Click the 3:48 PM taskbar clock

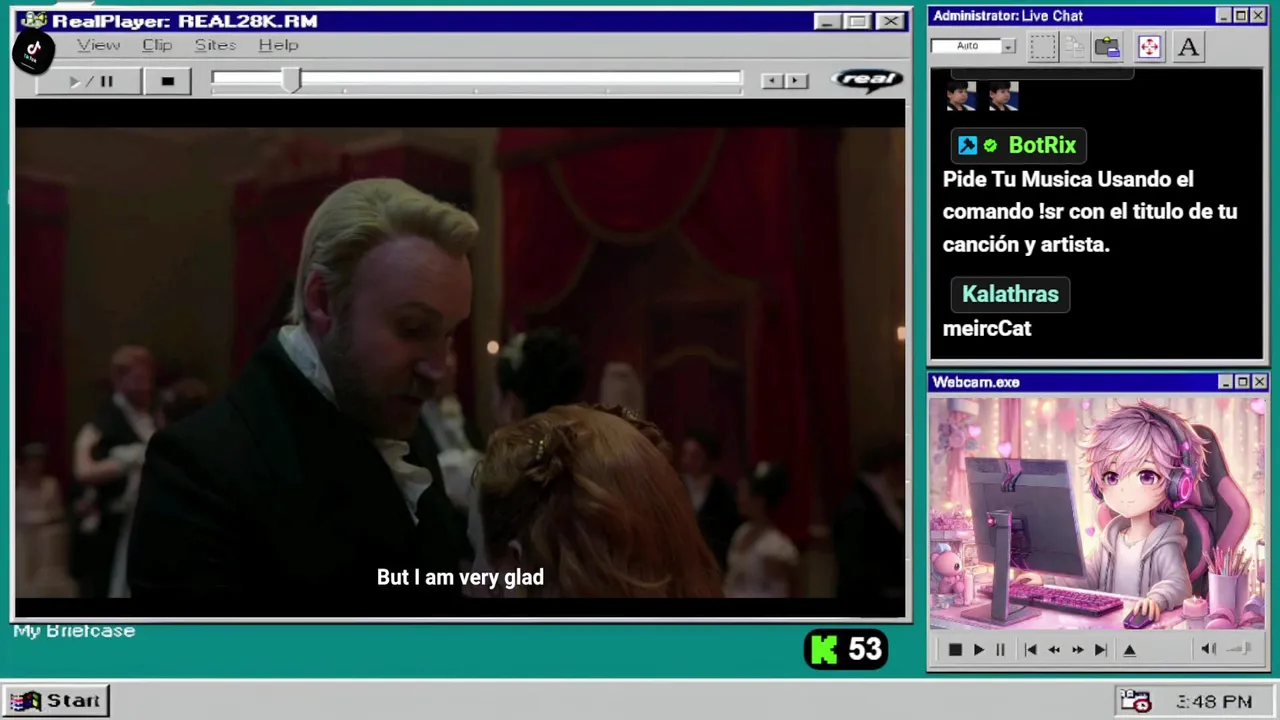pyautogui.click(x=1214, y=702)
